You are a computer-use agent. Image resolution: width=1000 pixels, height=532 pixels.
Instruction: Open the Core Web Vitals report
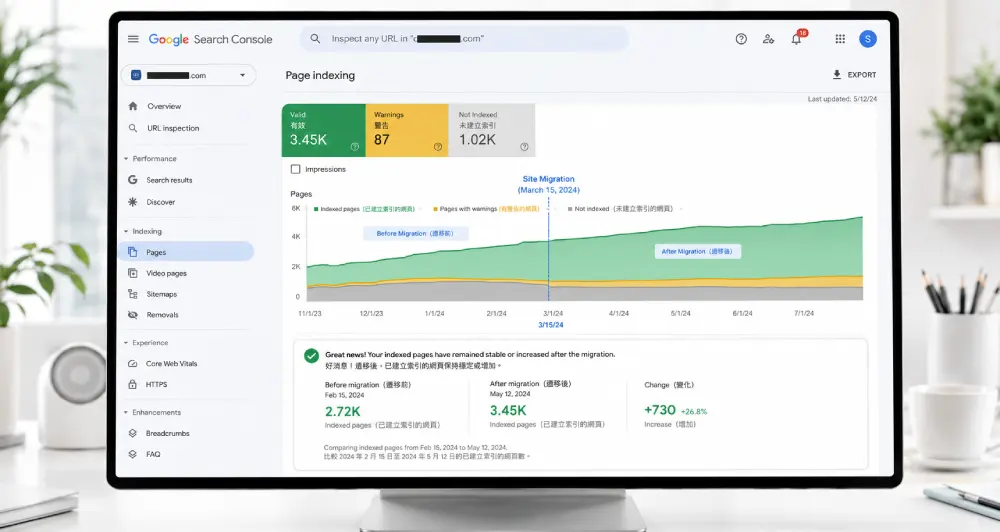coord(172,364)
